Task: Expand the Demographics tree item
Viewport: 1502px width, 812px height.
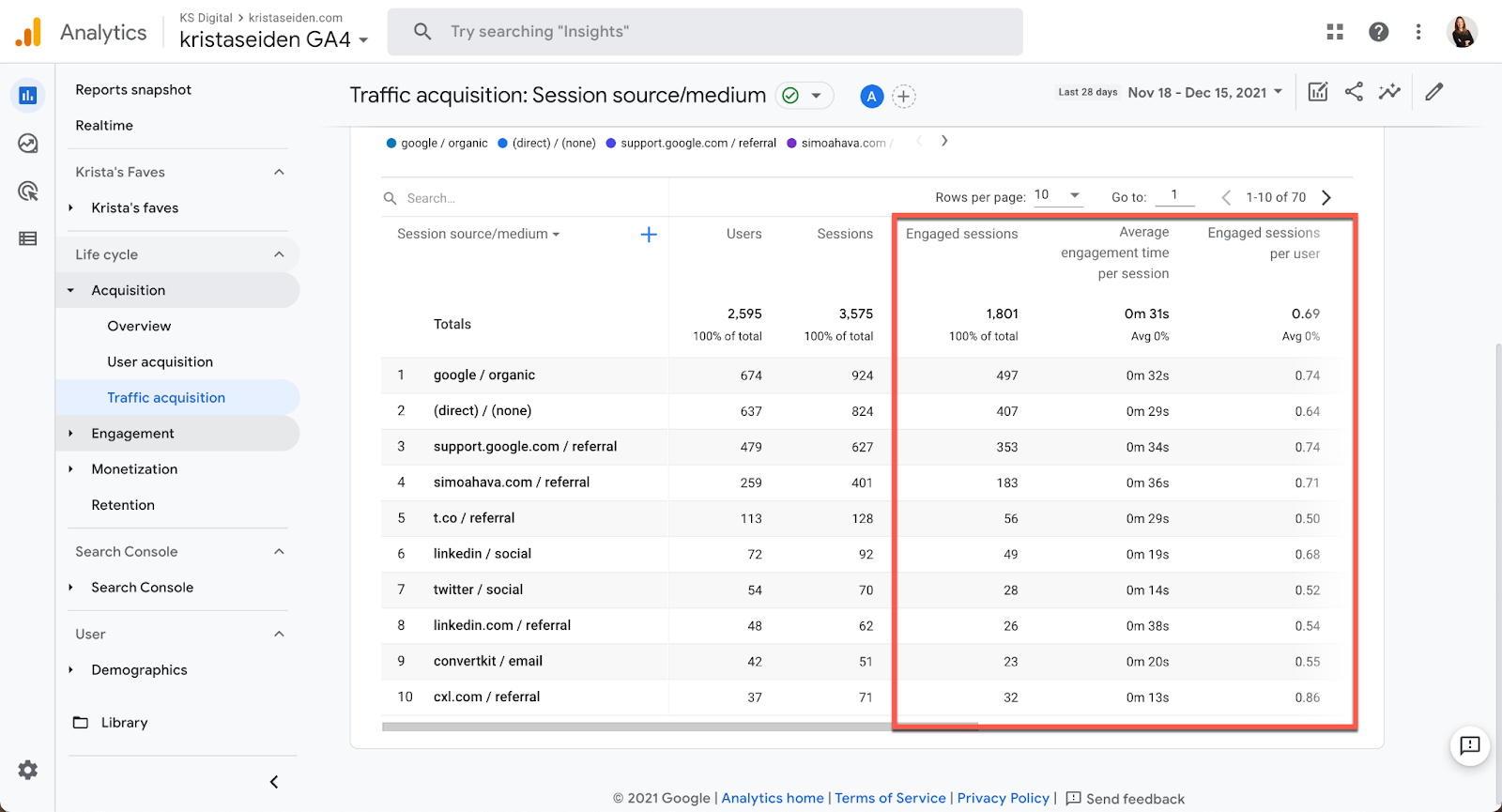Action: [70, 670]
